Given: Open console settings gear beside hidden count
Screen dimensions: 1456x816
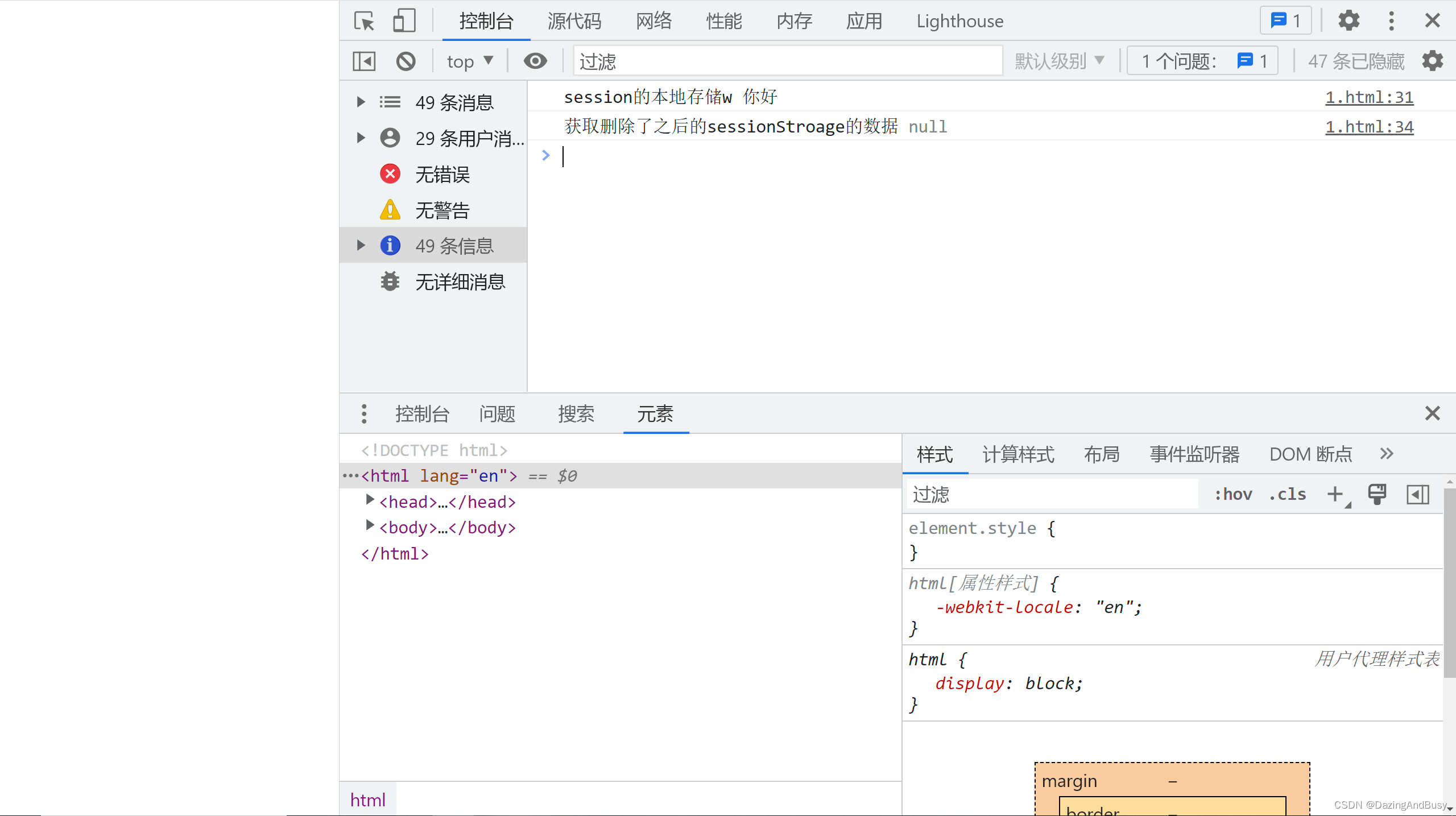Looking at the screenshot, I should click(x=1433, y=61).
